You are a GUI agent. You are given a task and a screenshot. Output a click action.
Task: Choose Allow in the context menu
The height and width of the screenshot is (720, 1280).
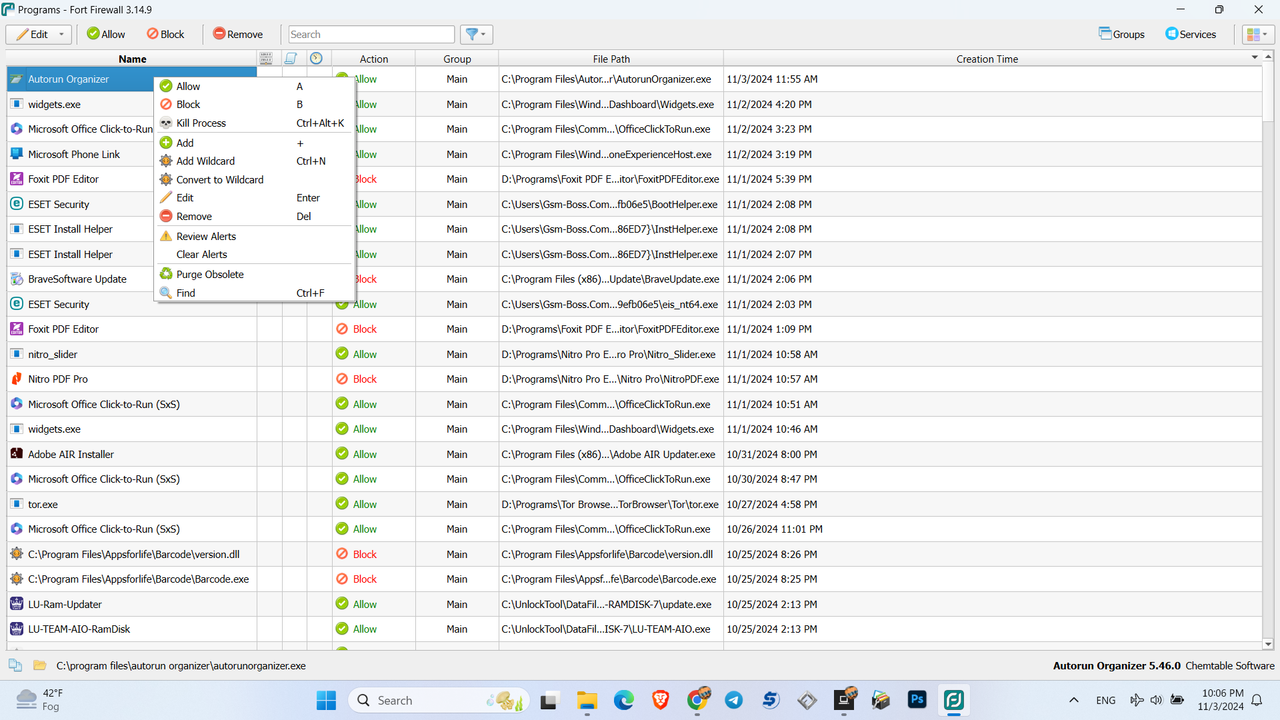coord(254,86)
